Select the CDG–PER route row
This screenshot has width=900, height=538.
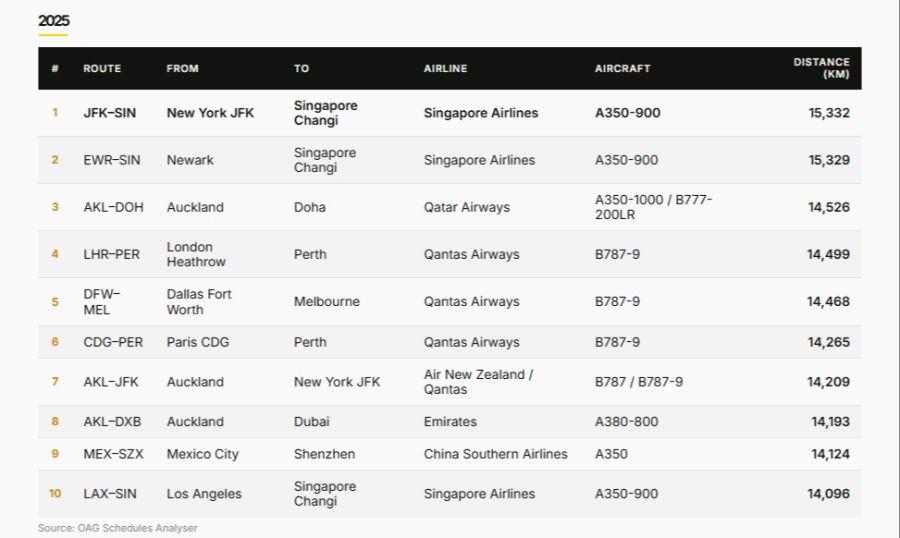449,342
